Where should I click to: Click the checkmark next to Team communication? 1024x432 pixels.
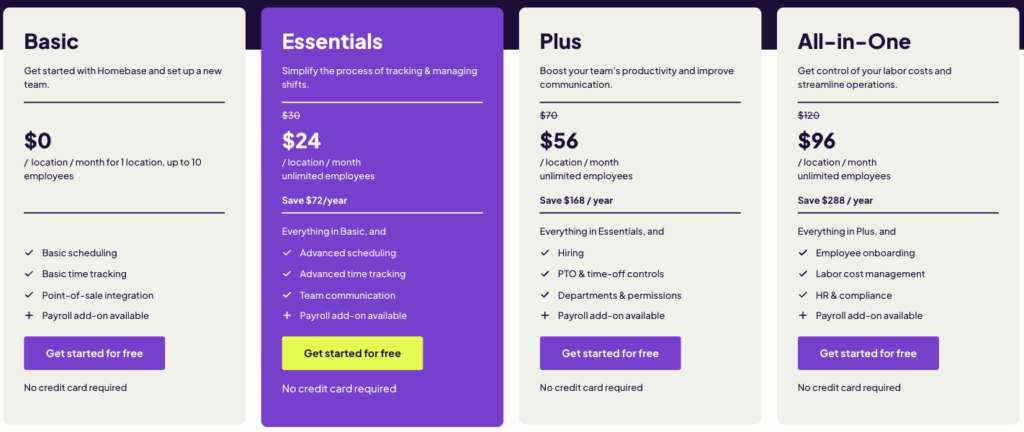pos(286,295)
